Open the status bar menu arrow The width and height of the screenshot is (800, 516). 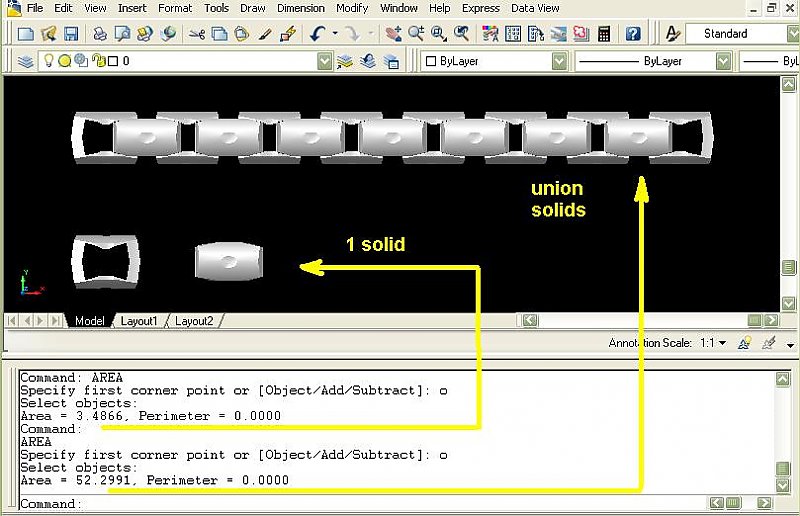coord(790,346)
